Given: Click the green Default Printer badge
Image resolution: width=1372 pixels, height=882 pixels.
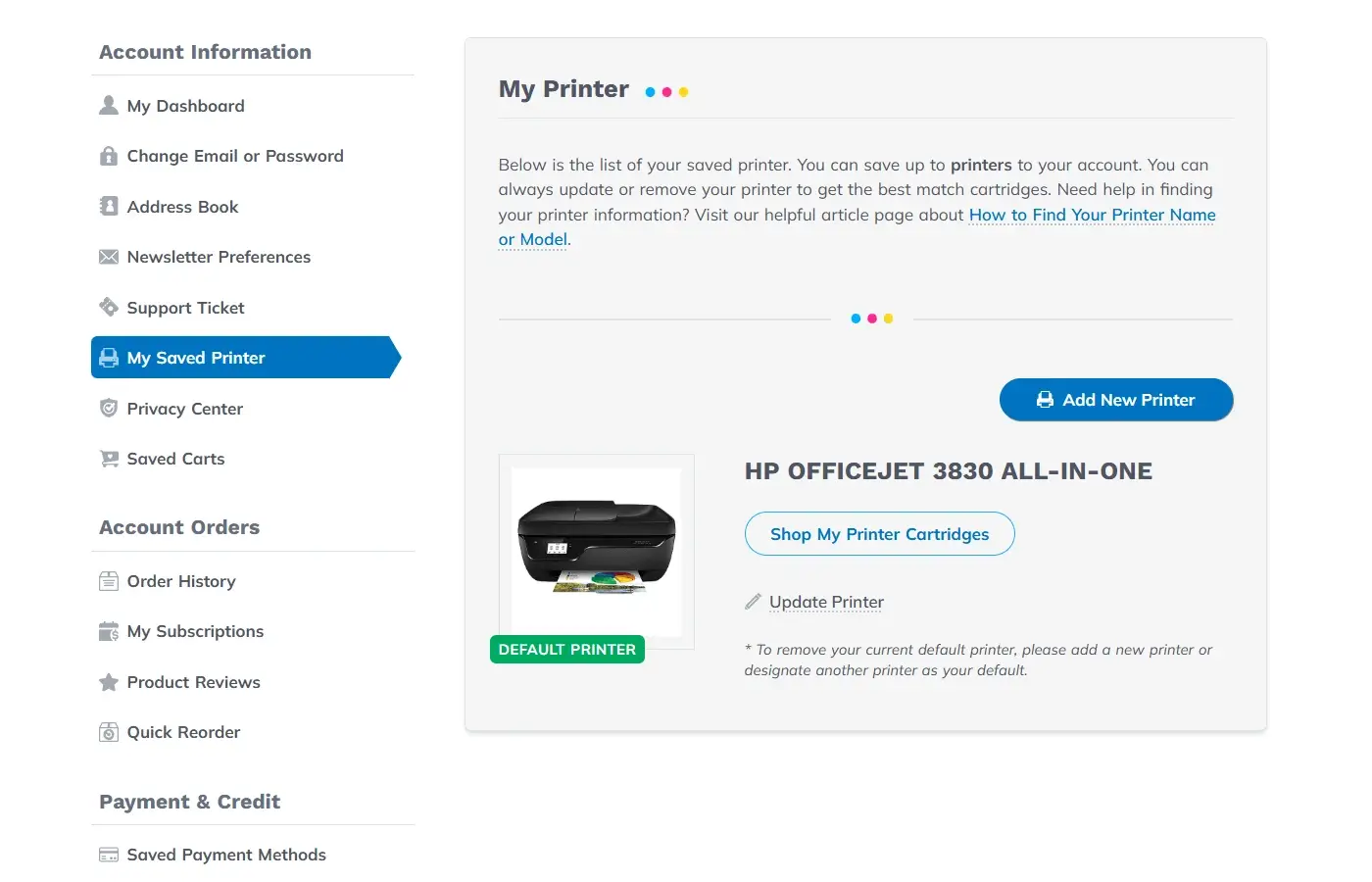Looking at the screenshot, I should 566,650.
